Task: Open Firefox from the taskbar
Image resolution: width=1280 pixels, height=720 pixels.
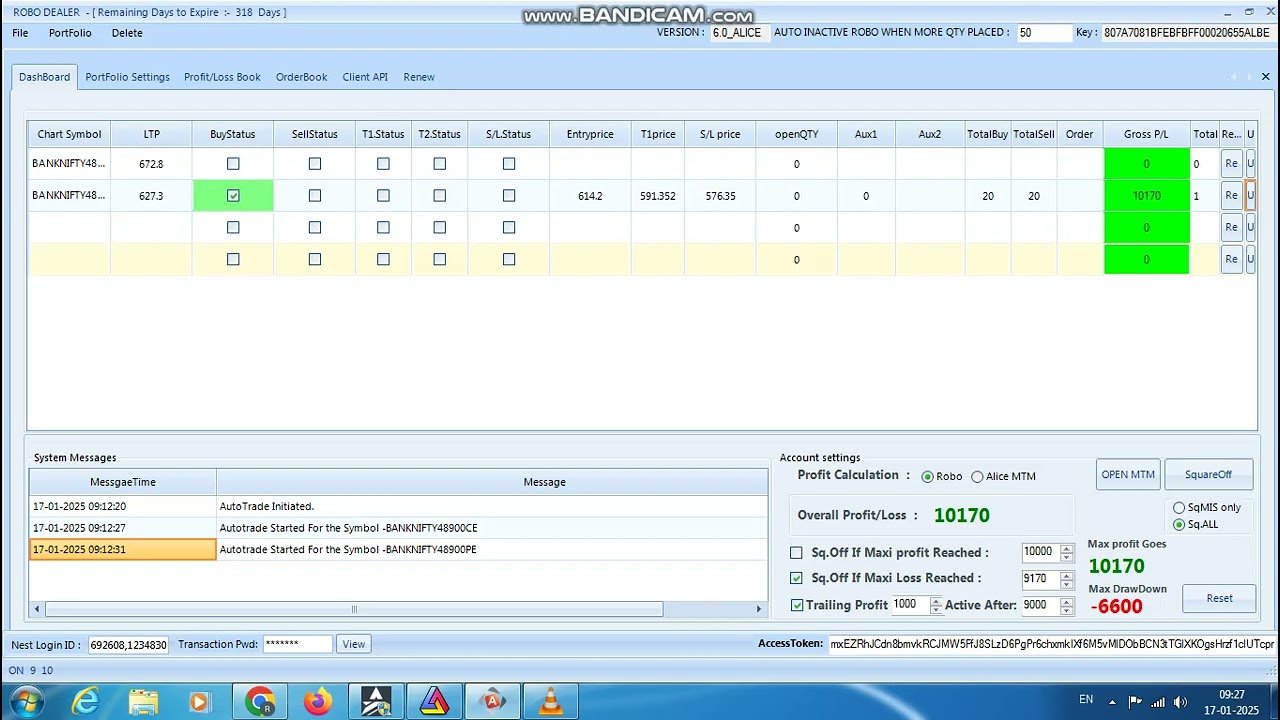Action: [x=318, y=702]
